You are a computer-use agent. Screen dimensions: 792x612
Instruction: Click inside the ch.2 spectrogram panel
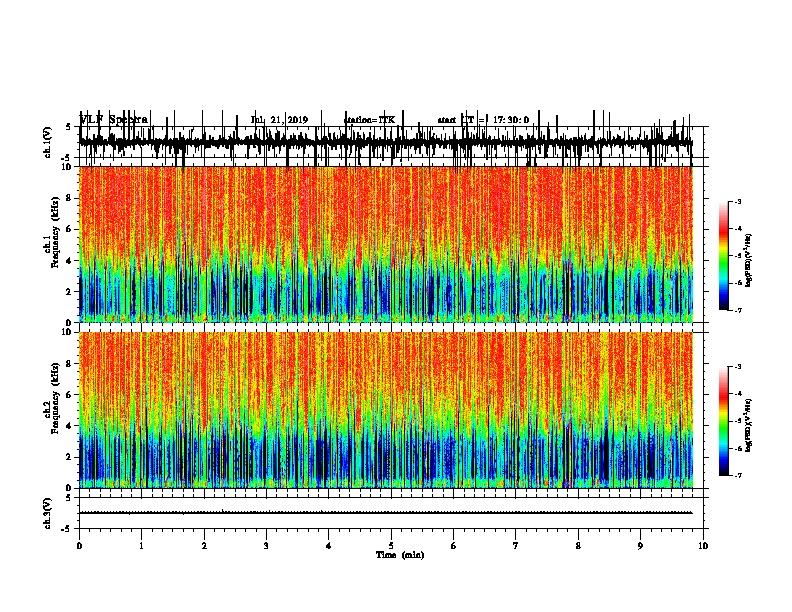(x=386, y=410)
